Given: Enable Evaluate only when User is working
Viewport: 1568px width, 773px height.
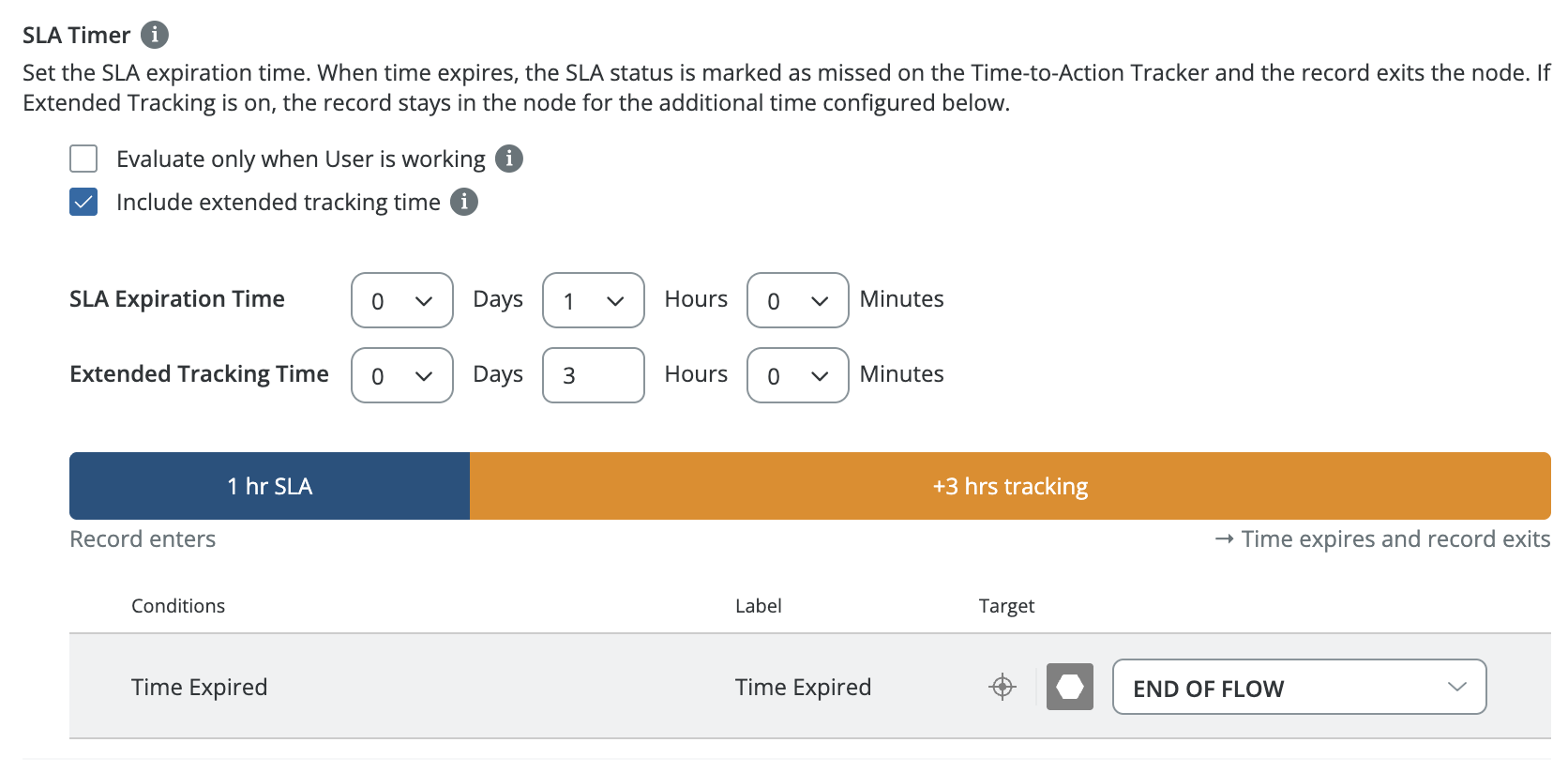Looking at the screenshot, I should (83, 159).
